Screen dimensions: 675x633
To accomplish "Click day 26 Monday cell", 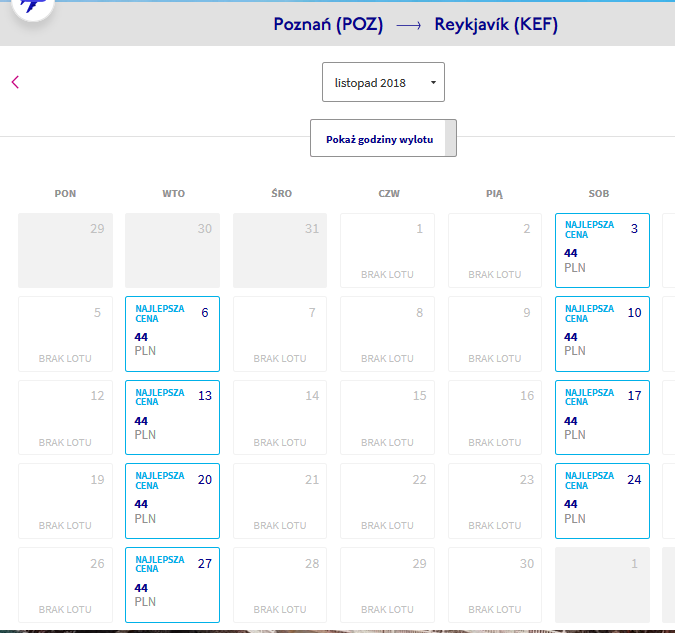I will 65,585.
